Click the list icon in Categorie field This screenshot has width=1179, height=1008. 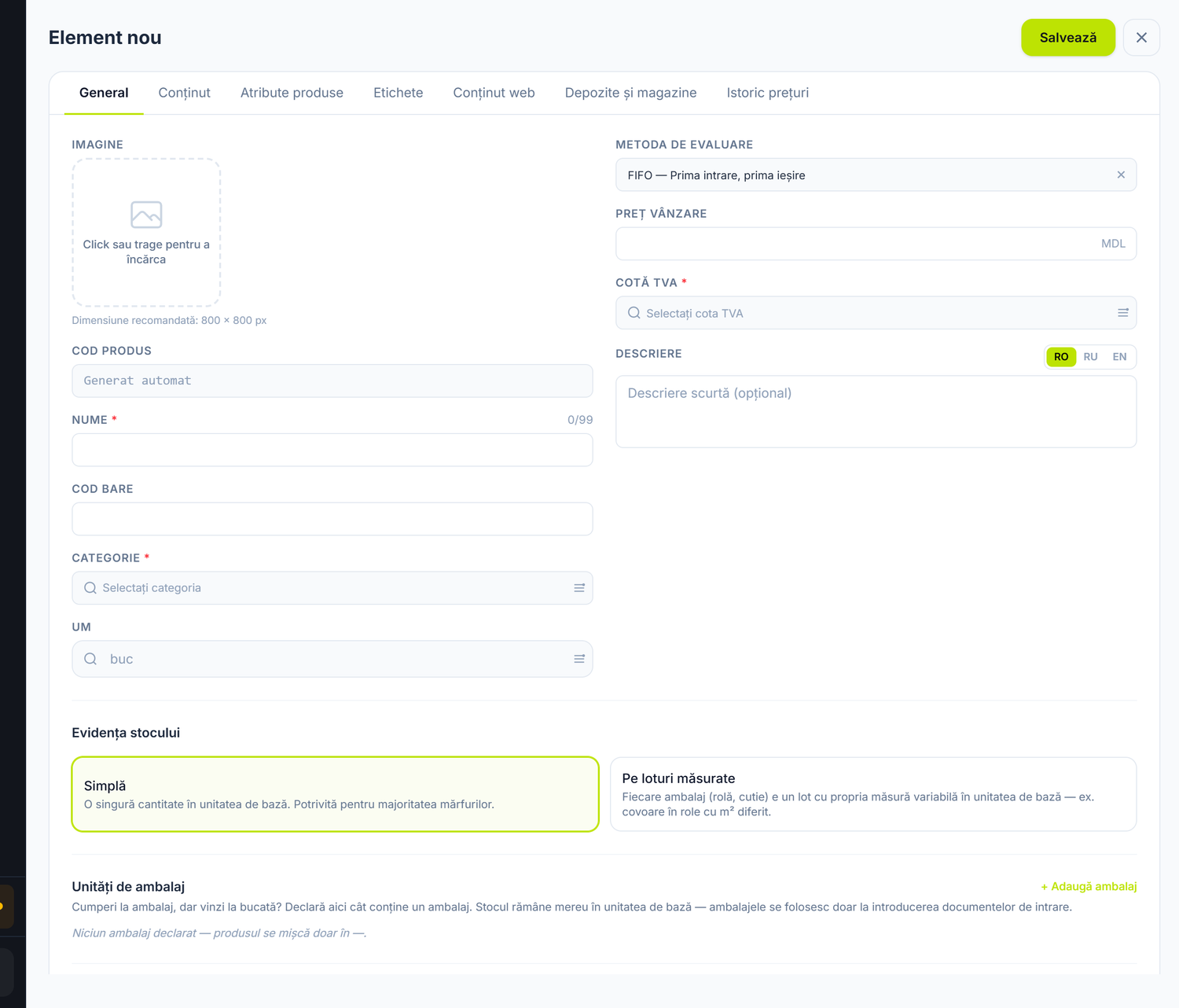point(579,588)
